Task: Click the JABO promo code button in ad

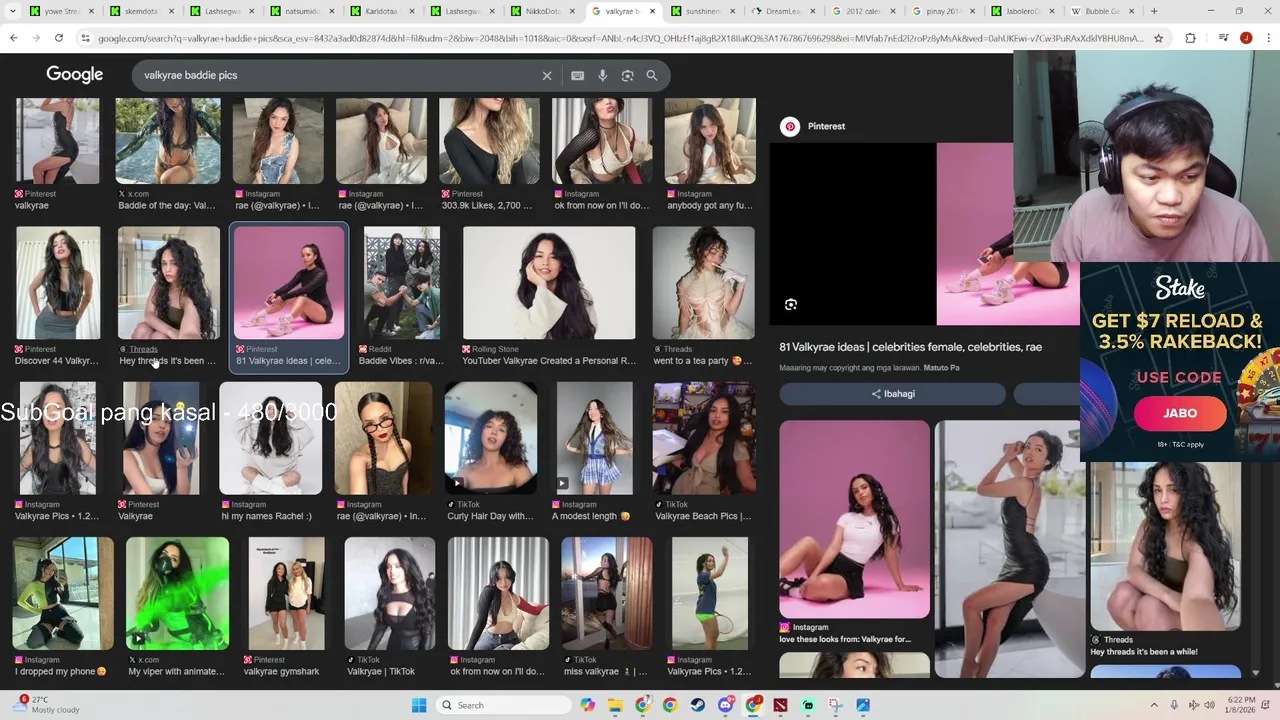Action: [1180, 413]
